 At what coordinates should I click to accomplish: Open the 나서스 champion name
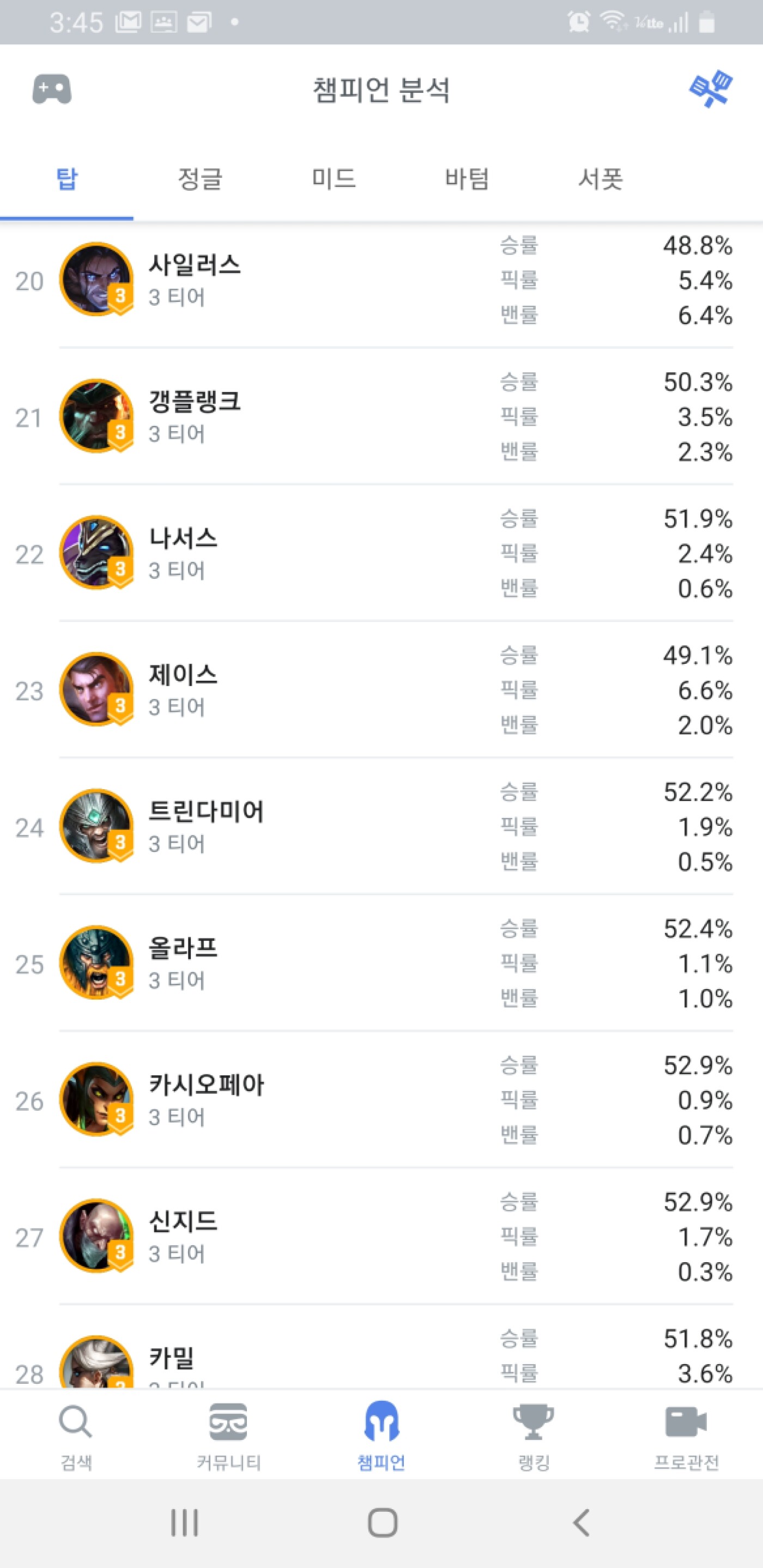pos(183,538)
